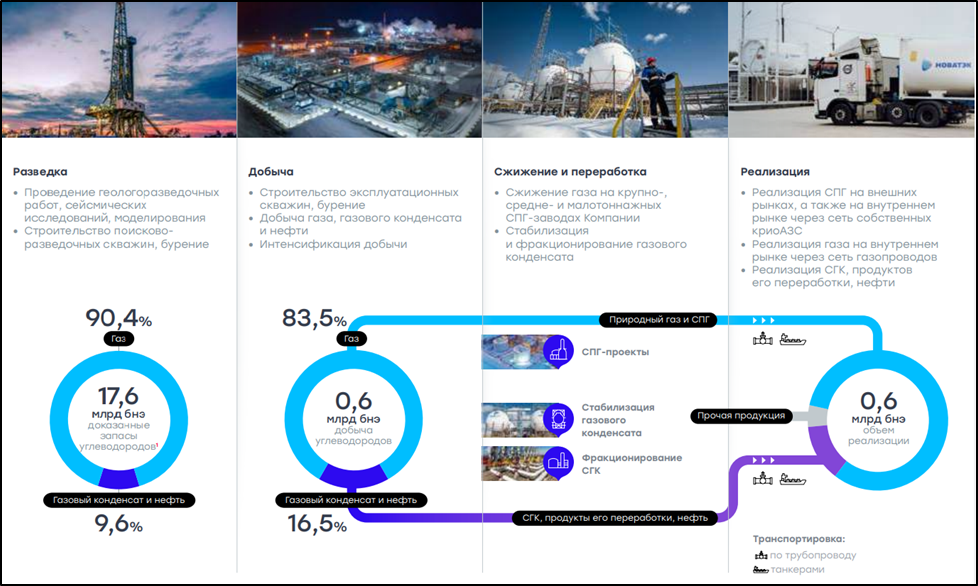The height and width of the screenshot is (586, 978).
Task: Click the triple-arrow marker on the blue flow
Action: 763,320
